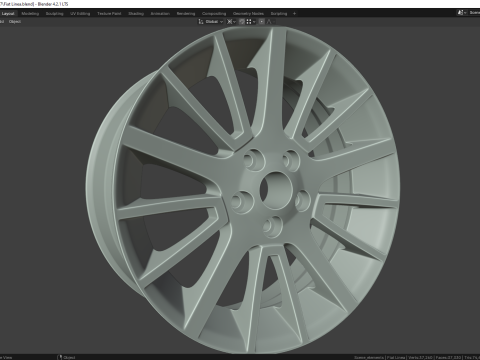Image resolution: width=480 pixels, height=360 pixels.
Task: Open the Global transform orientation dropdown
Action: click(x=211, y=22)
